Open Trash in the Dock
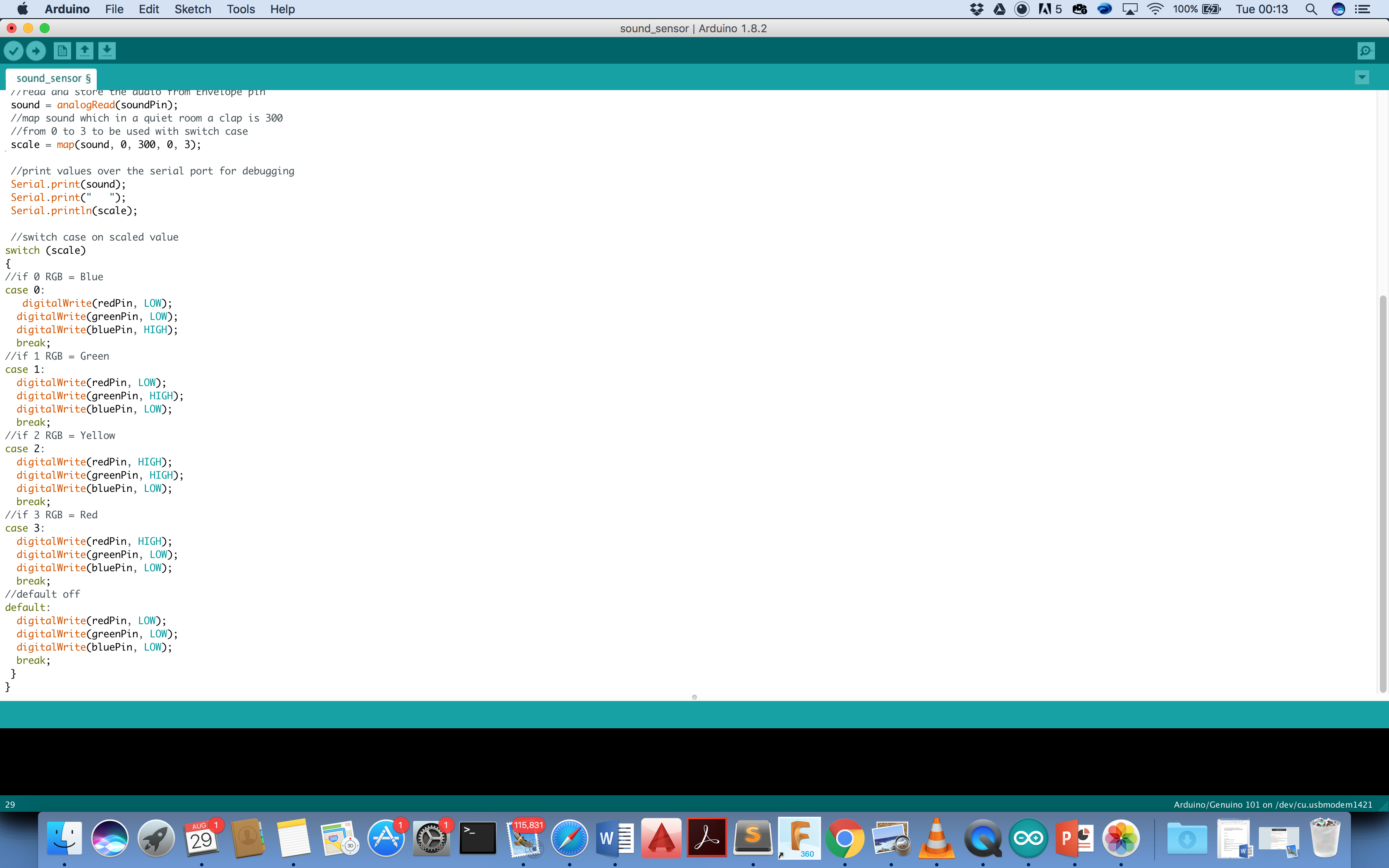 [1325, 838]
